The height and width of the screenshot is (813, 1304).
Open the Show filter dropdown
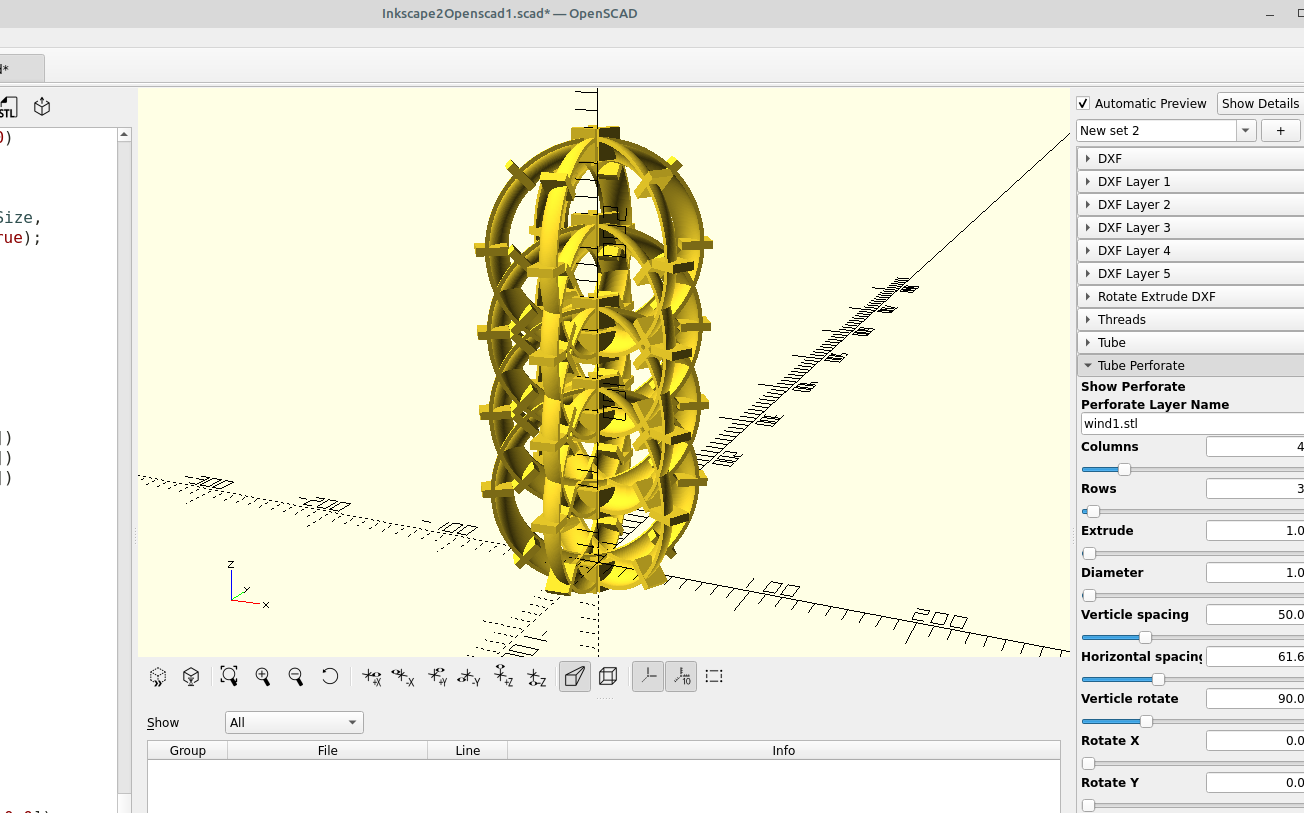click(x=293, y=722)
